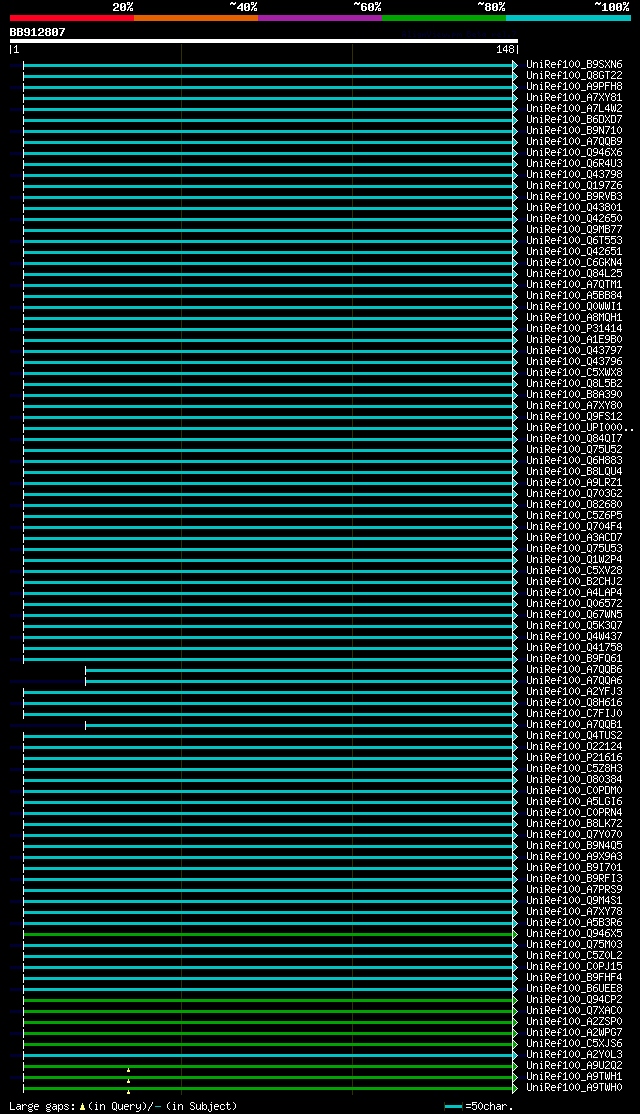Select label UniRef100_B9FQ61
This screenshot has height=1114, width=640.
(x=574, y=659)
